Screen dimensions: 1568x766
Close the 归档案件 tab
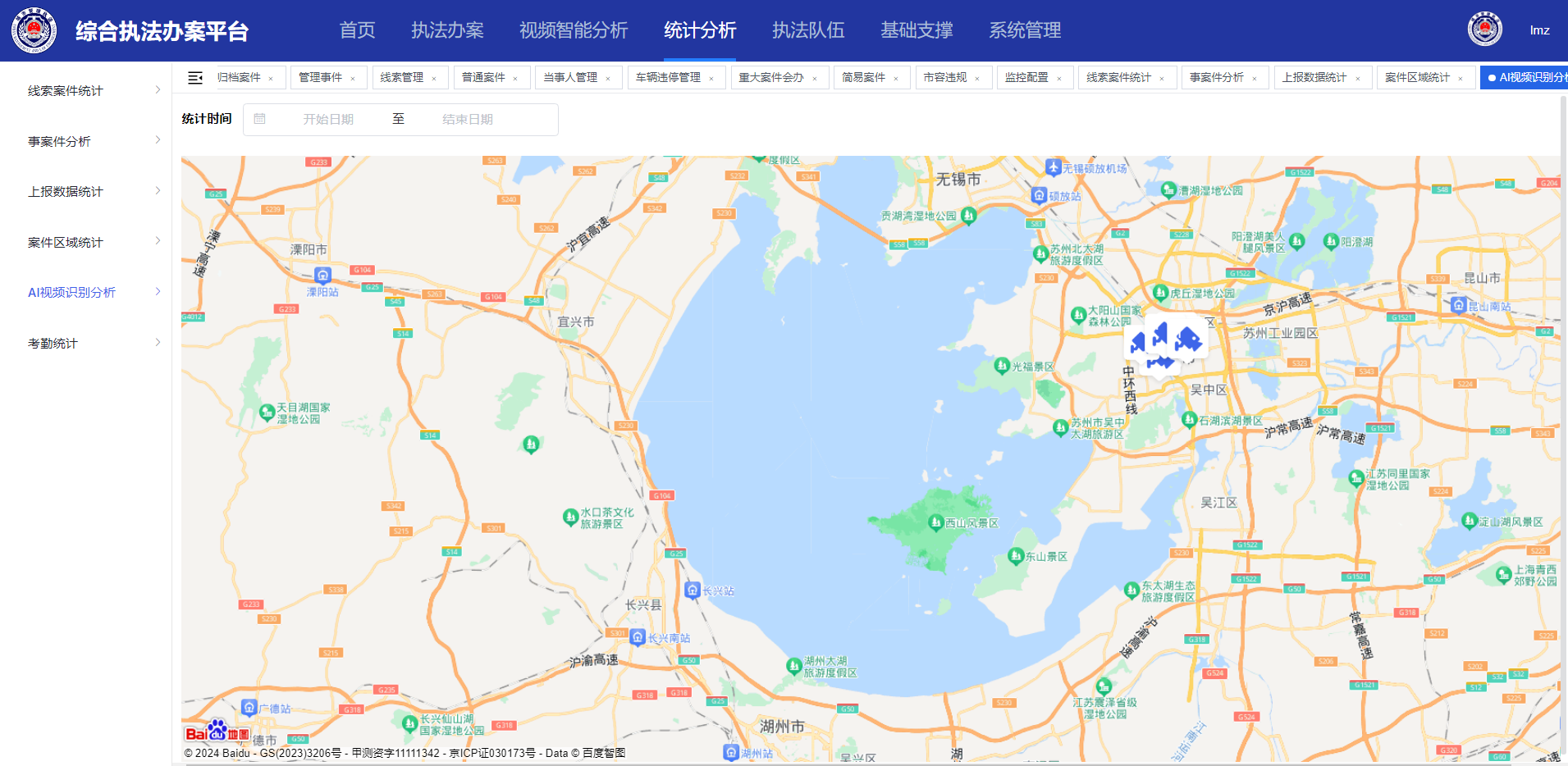pyautogui.click(x=271, y=79)
